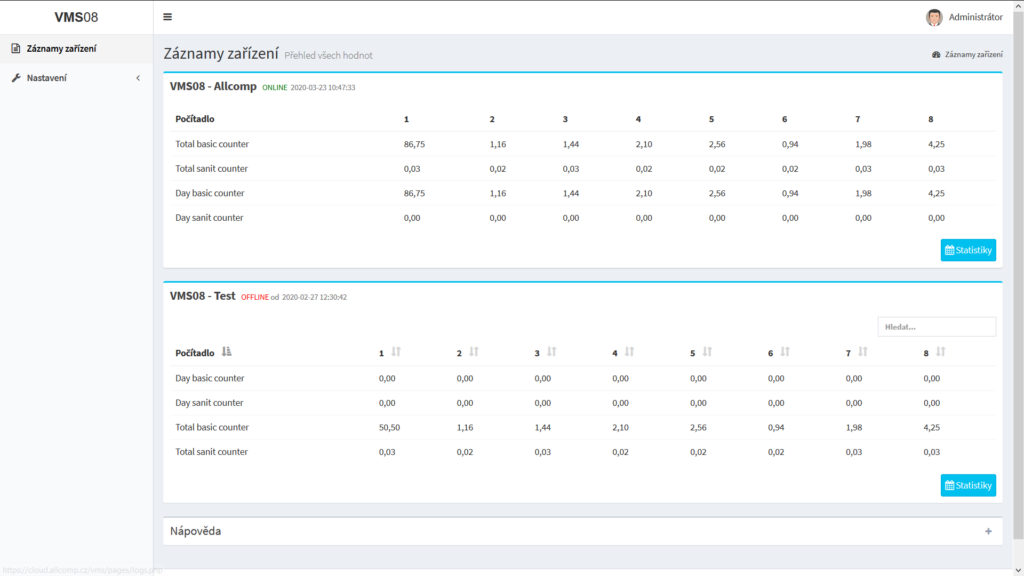Image resolution: width=1024 pixels, height=576 pixels.
Task: Sort by column 5 in Test table
Action: (x=707, y=352)
